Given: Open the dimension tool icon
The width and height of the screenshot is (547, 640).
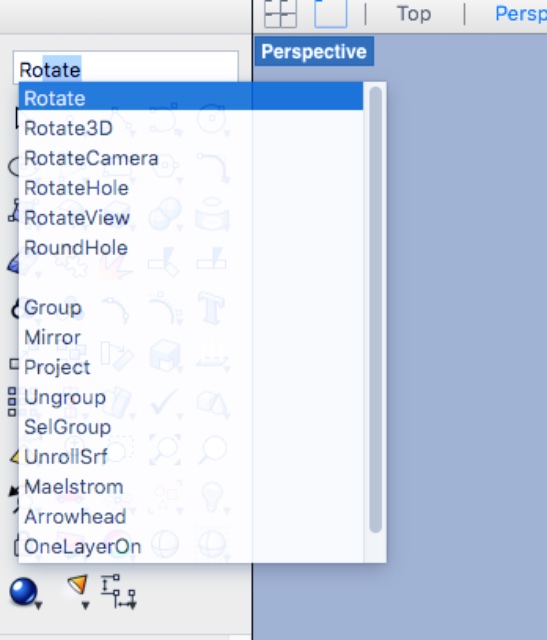Looking at the screenshot, I should 118,591.
